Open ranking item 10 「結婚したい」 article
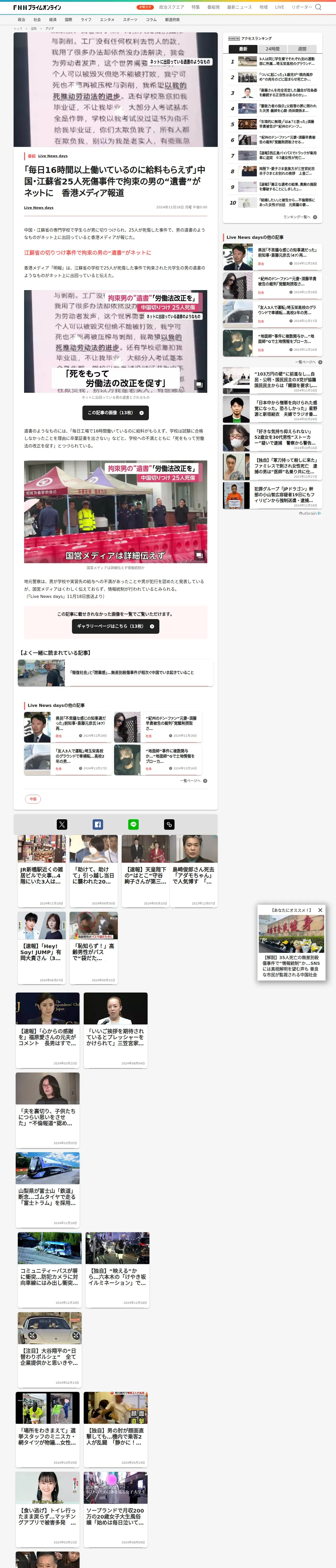Image resolution: width=336 pixels, height=1568 pixels. 273,203
